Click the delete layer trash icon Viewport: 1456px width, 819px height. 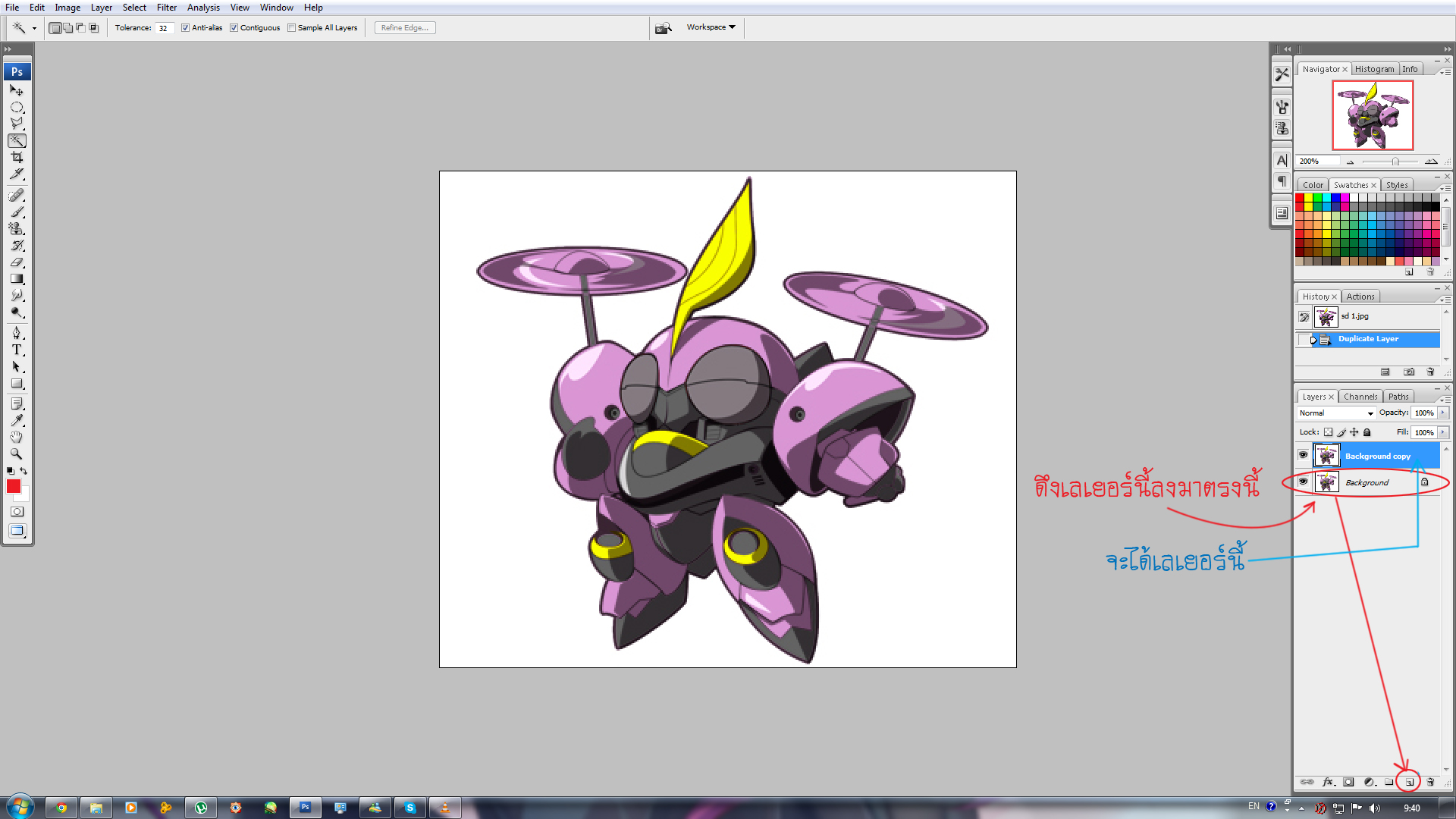tap(1430, 782)
